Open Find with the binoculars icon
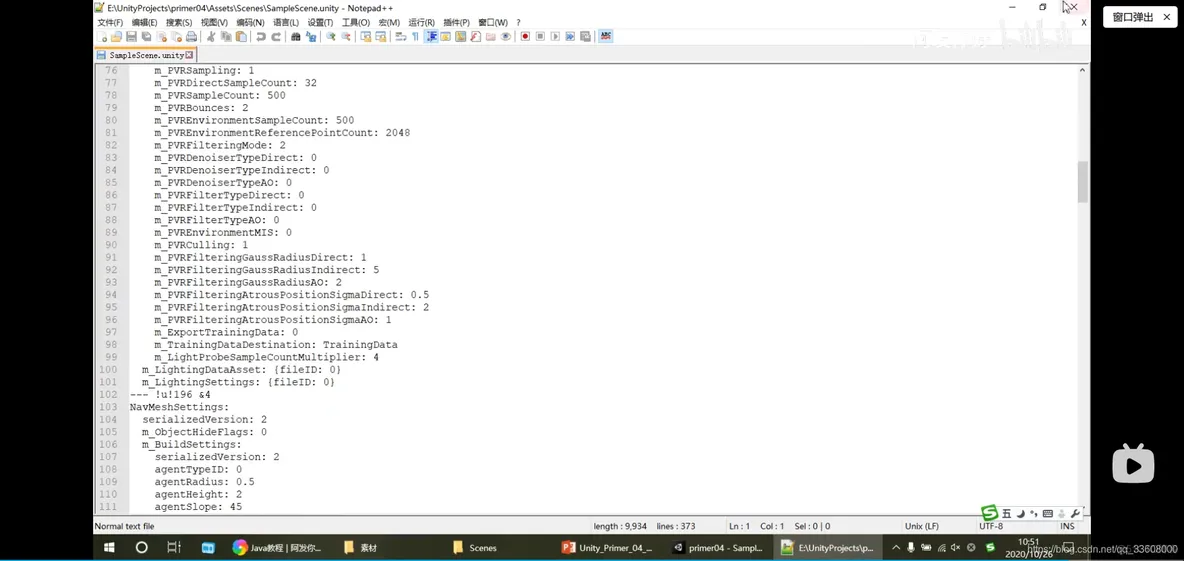1184x561 pixels. 295,36
